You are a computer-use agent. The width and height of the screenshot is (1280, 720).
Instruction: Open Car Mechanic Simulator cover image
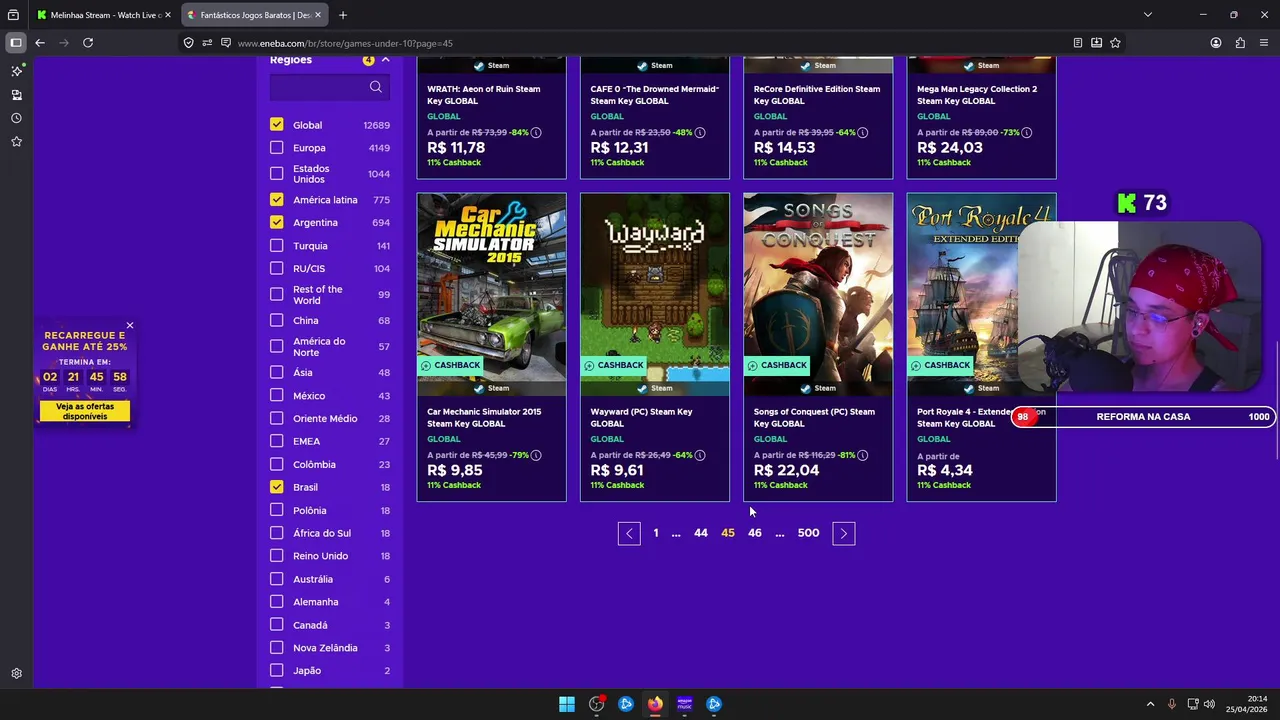coord(491,287)
